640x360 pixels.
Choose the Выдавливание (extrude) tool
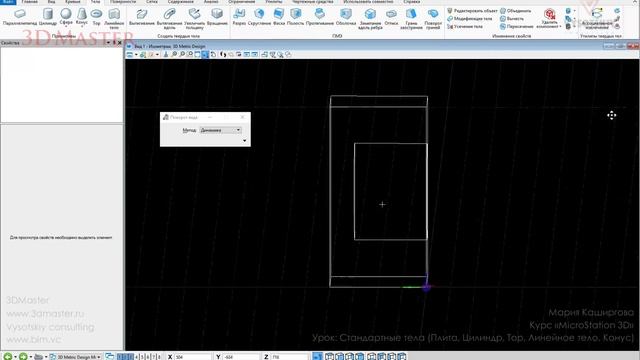(x=142, y=17)
